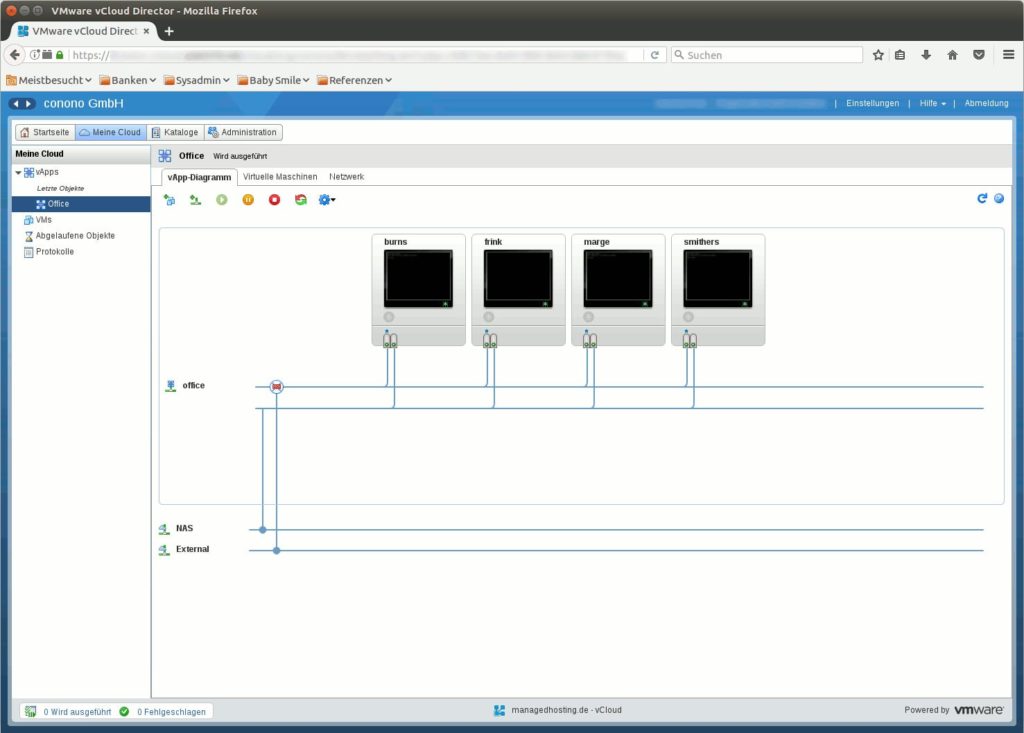Open the Administration tab

coord(243,132)
